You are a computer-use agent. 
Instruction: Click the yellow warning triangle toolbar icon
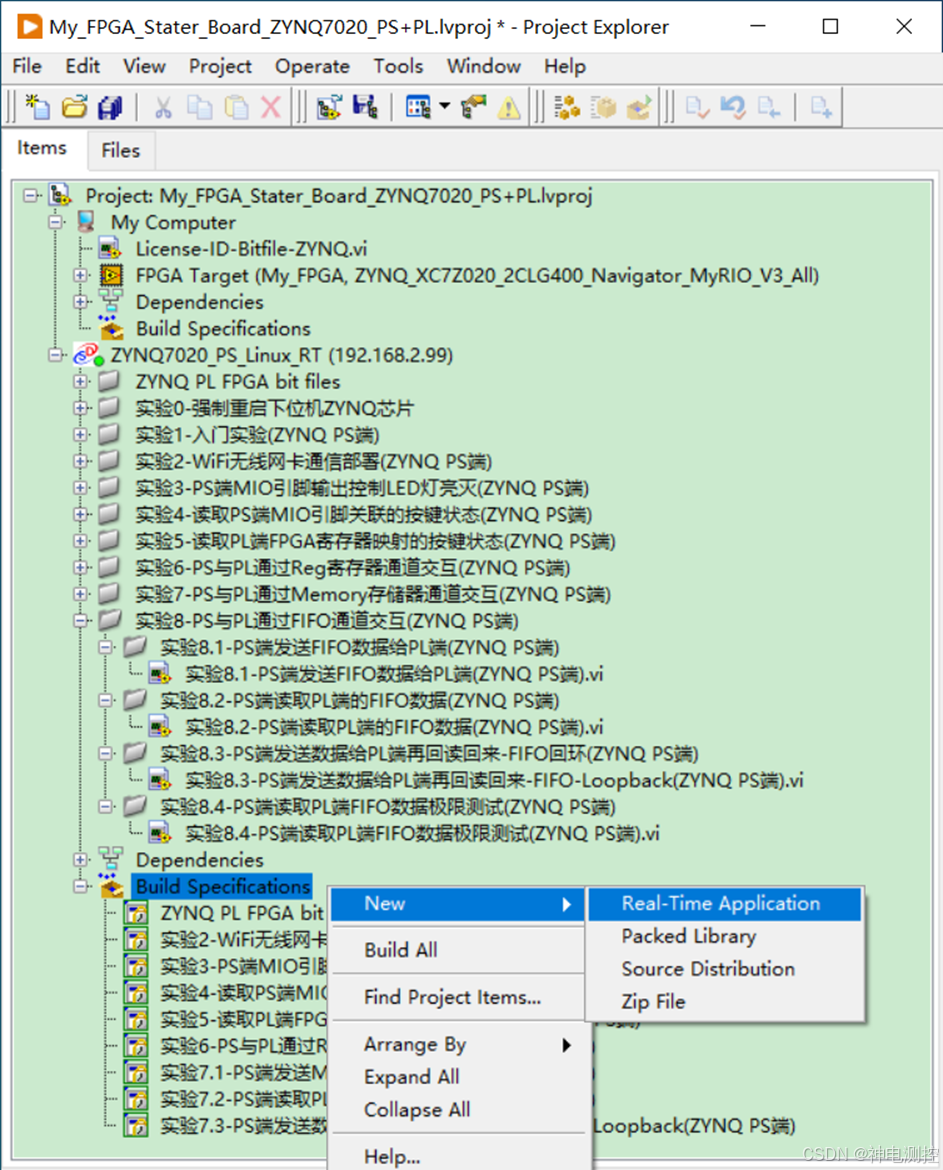pyautogui.click(x=509, y=107)
